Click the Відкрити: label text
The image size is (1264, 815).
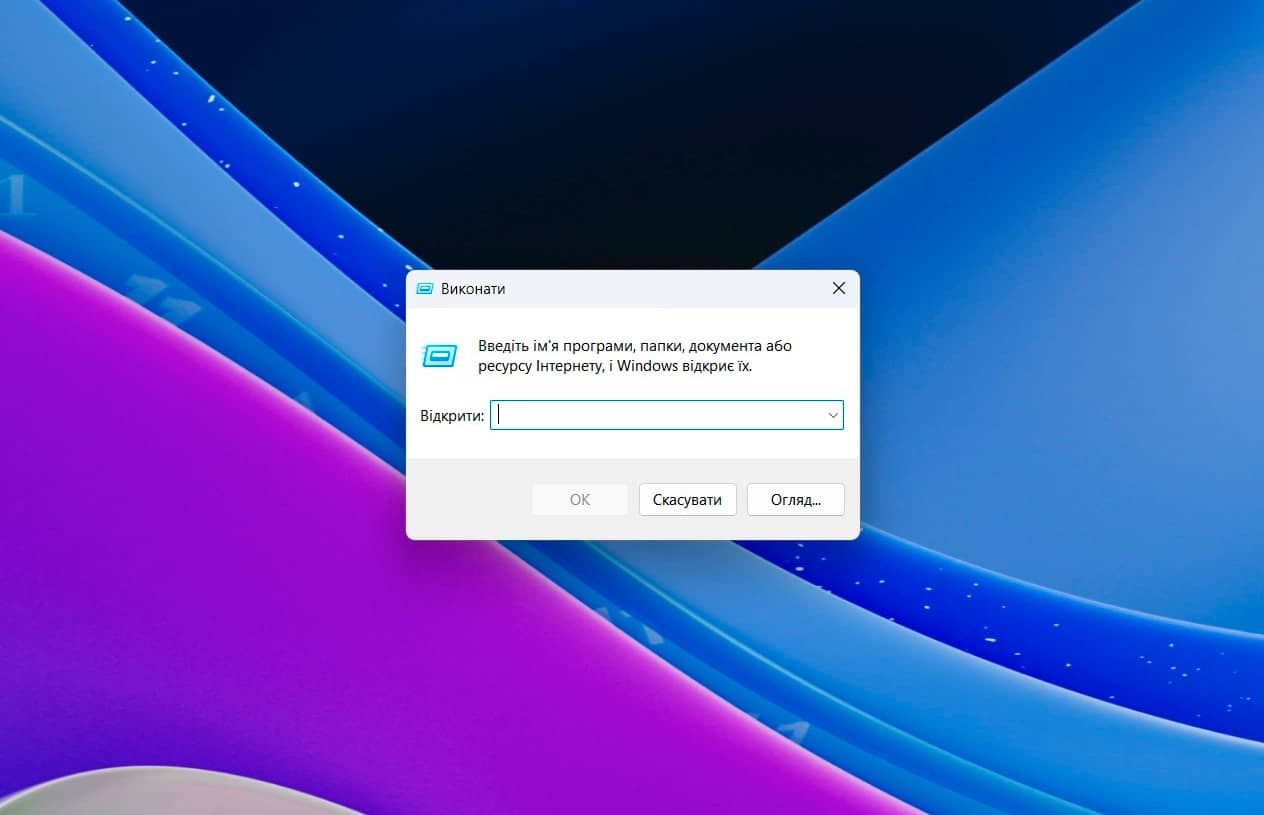pyautogui.click(x=452, y=415)
